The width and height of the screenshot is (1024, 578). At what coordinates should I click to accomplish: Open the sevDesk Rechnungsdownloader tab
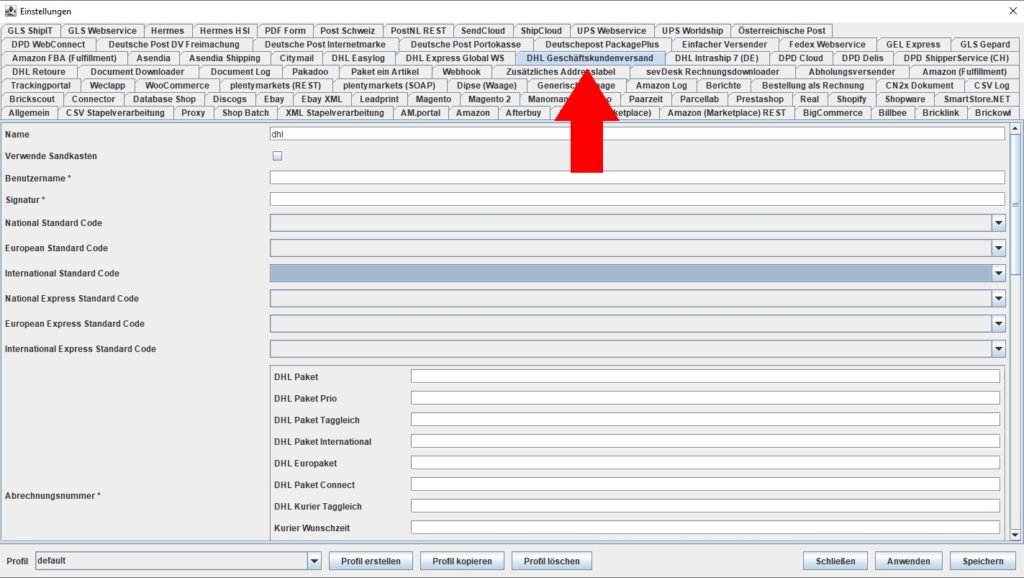(712, 72)
